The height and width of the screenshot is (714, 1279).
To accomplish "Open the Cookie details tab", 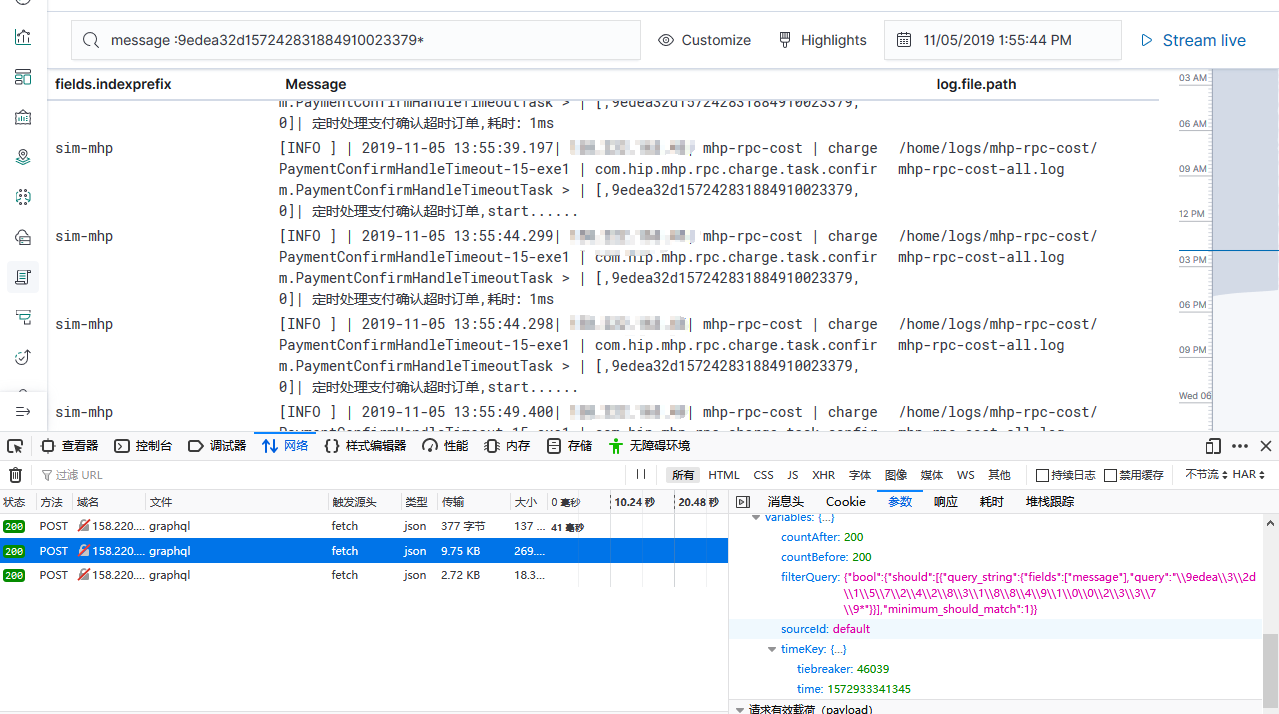I will click(x=846, y=502).
